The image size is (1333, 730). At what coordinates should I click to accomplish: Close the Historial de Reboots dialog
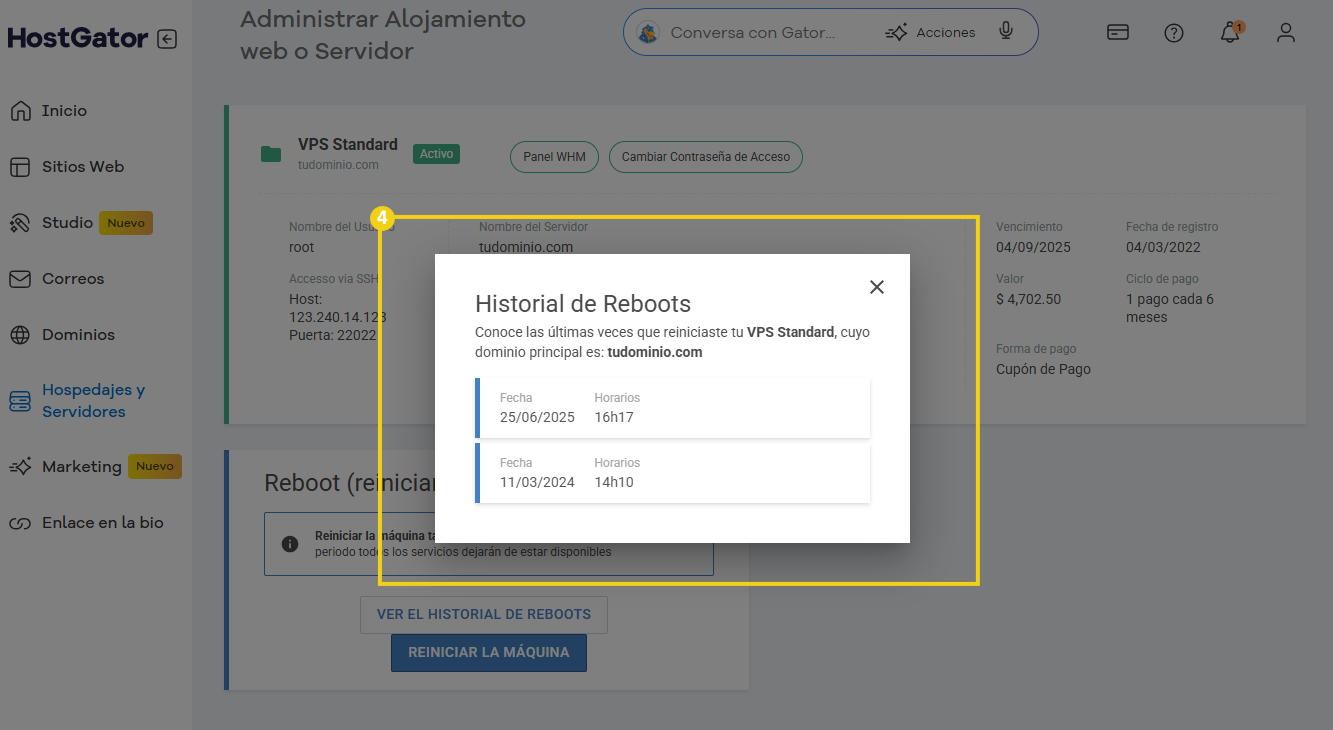click(877, 287)
